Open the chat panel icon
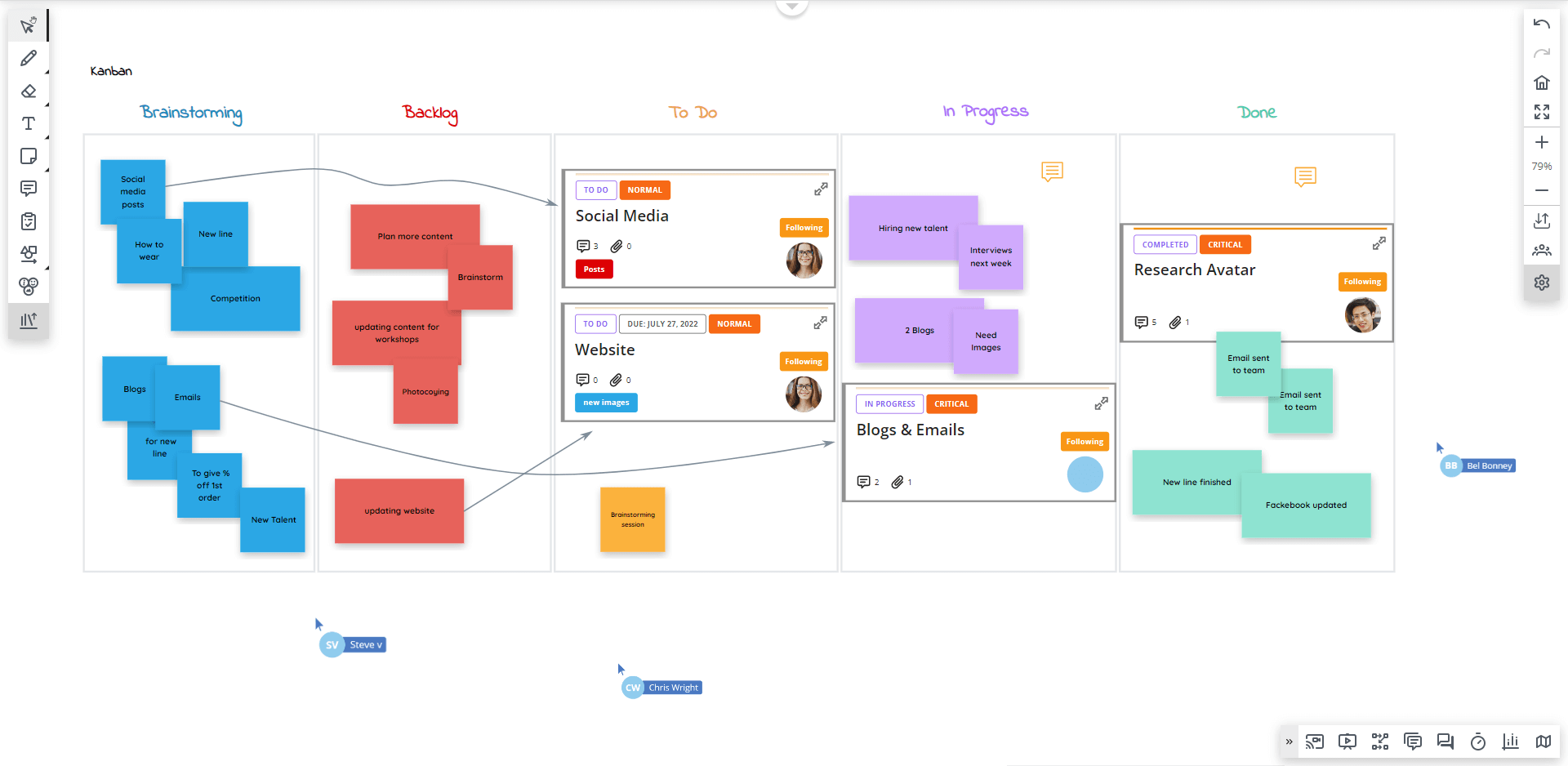The width and height of the screenshot is (1568, 766). (1445, 742)
